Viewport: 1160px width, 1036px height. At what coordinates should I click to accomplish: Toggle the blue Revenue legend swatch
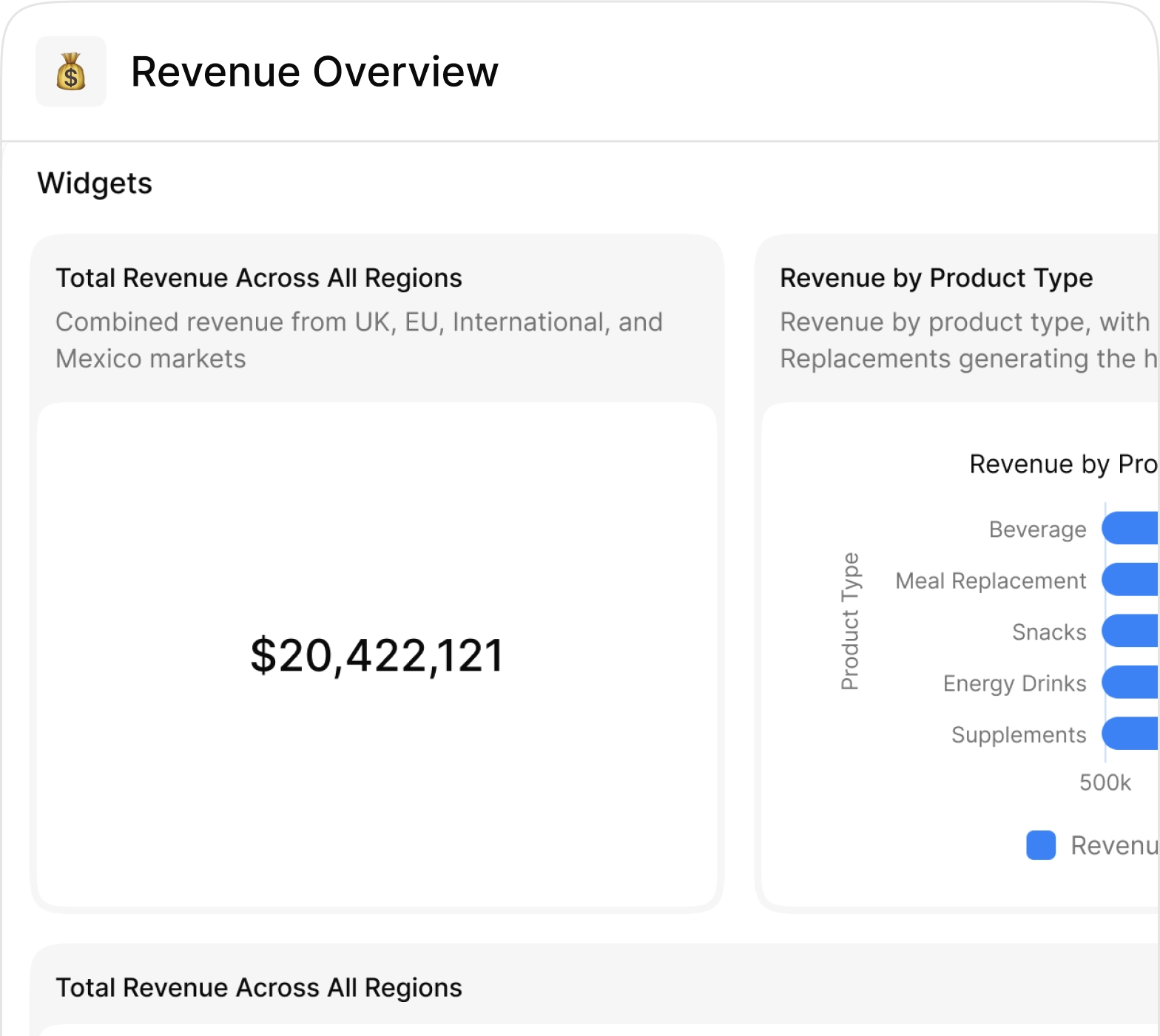point(1041,845)
